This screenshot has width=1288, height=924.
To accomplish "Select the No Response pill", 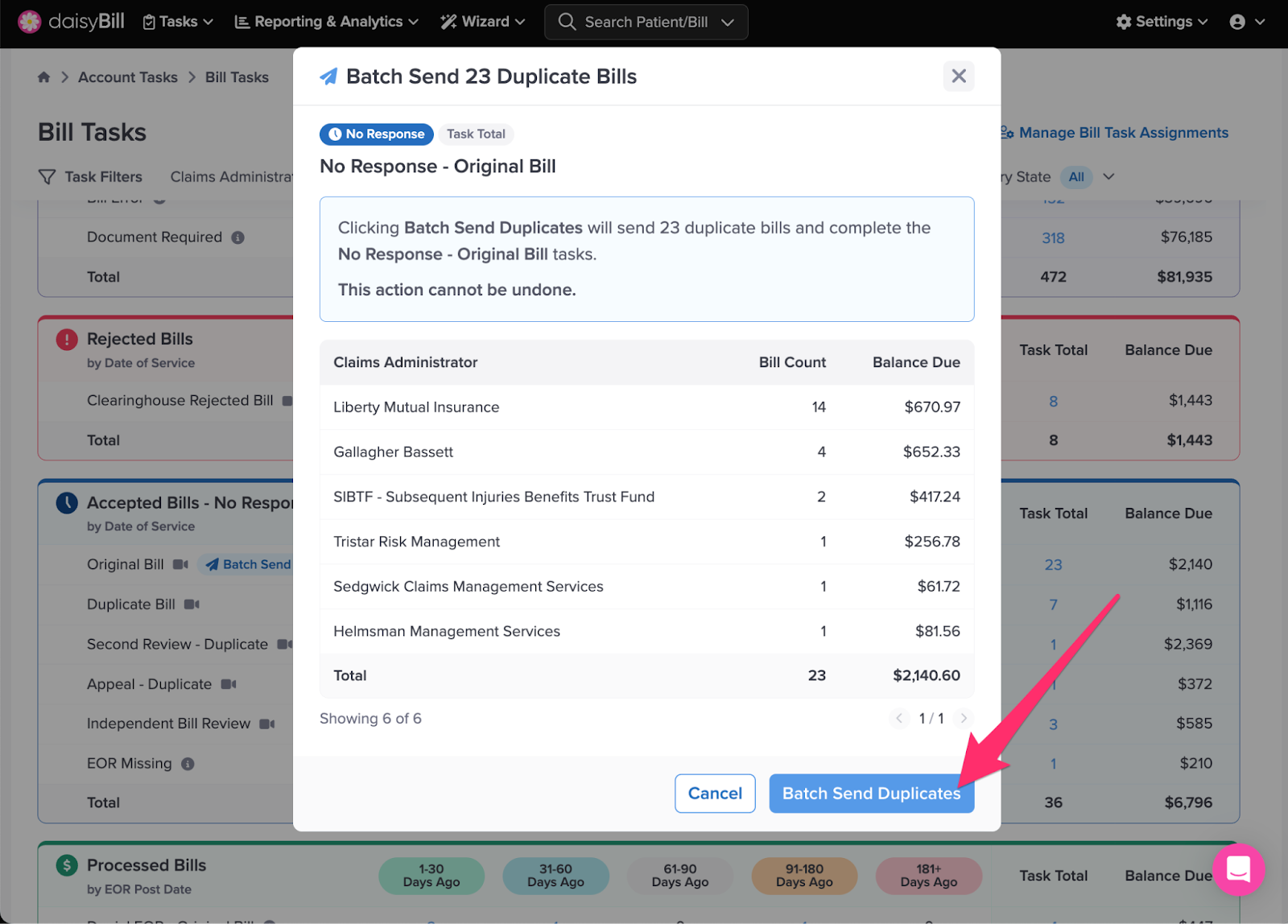I will tap(377, 134).
